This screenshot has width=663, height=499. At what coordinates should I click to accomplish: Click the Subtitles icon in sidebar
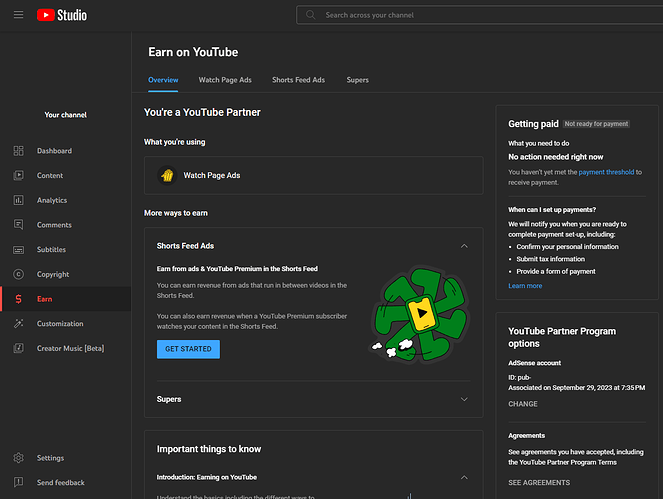tap(18, 250)
